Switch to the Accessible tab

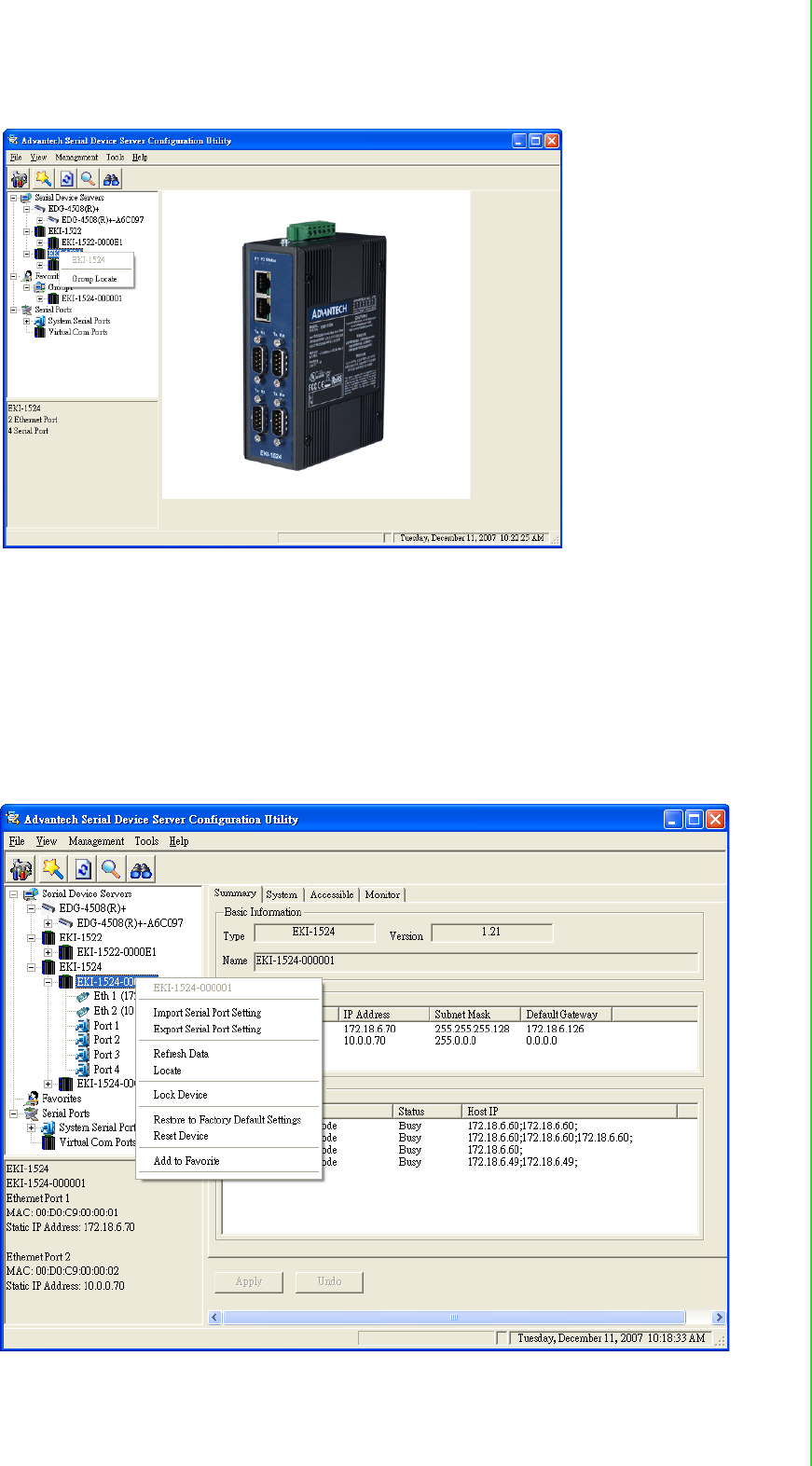coord(332,894)
